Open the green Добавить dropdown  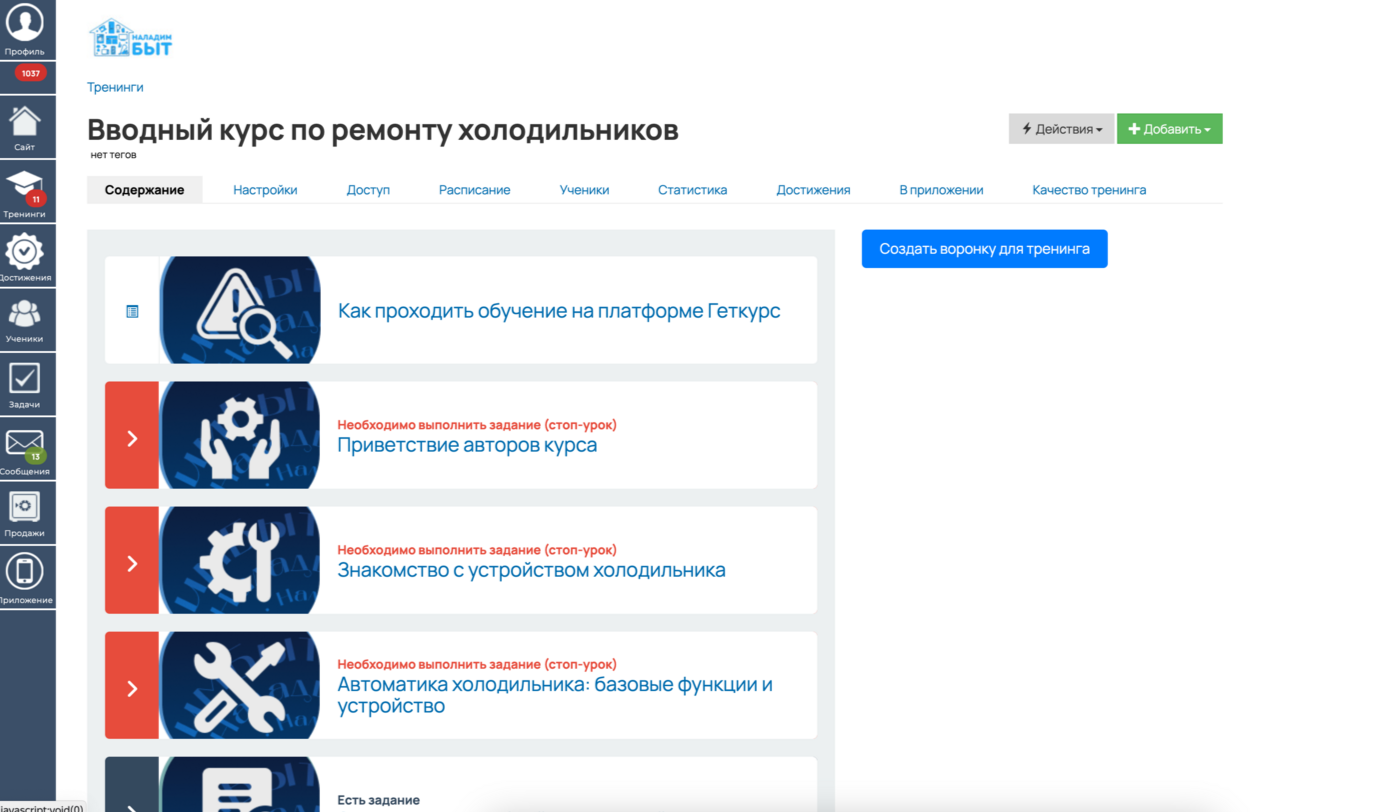[x=1169, y=129]
